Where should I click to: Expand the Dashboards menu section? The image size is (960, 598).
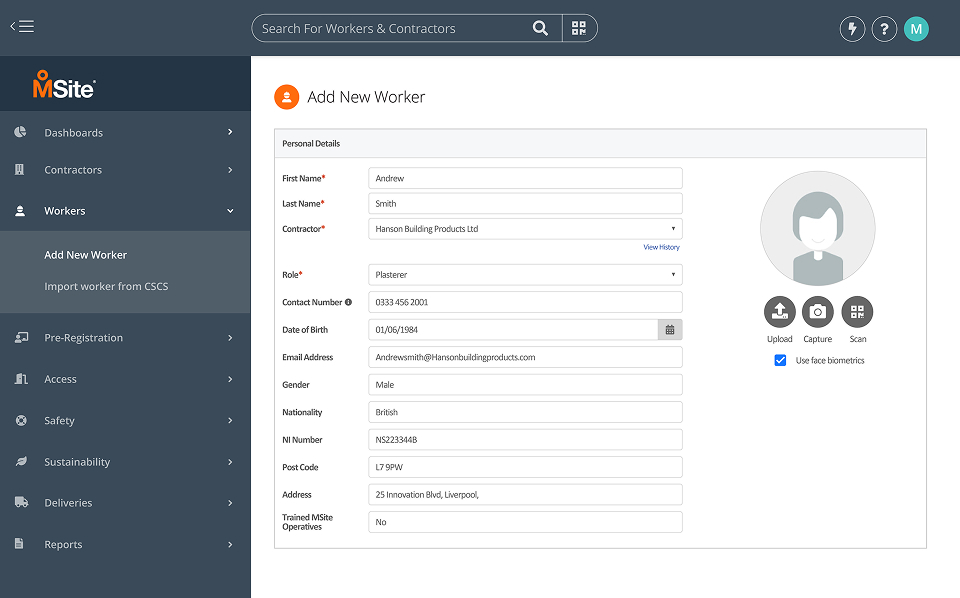tap(125, 132)
